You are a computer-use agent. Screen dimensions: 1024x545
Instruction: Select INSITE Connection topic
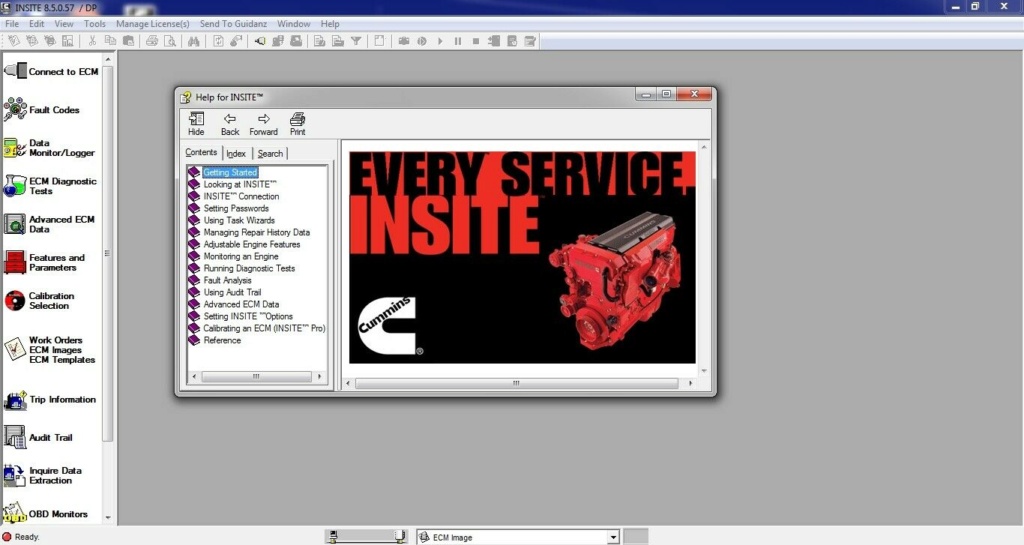pos(241,196)
